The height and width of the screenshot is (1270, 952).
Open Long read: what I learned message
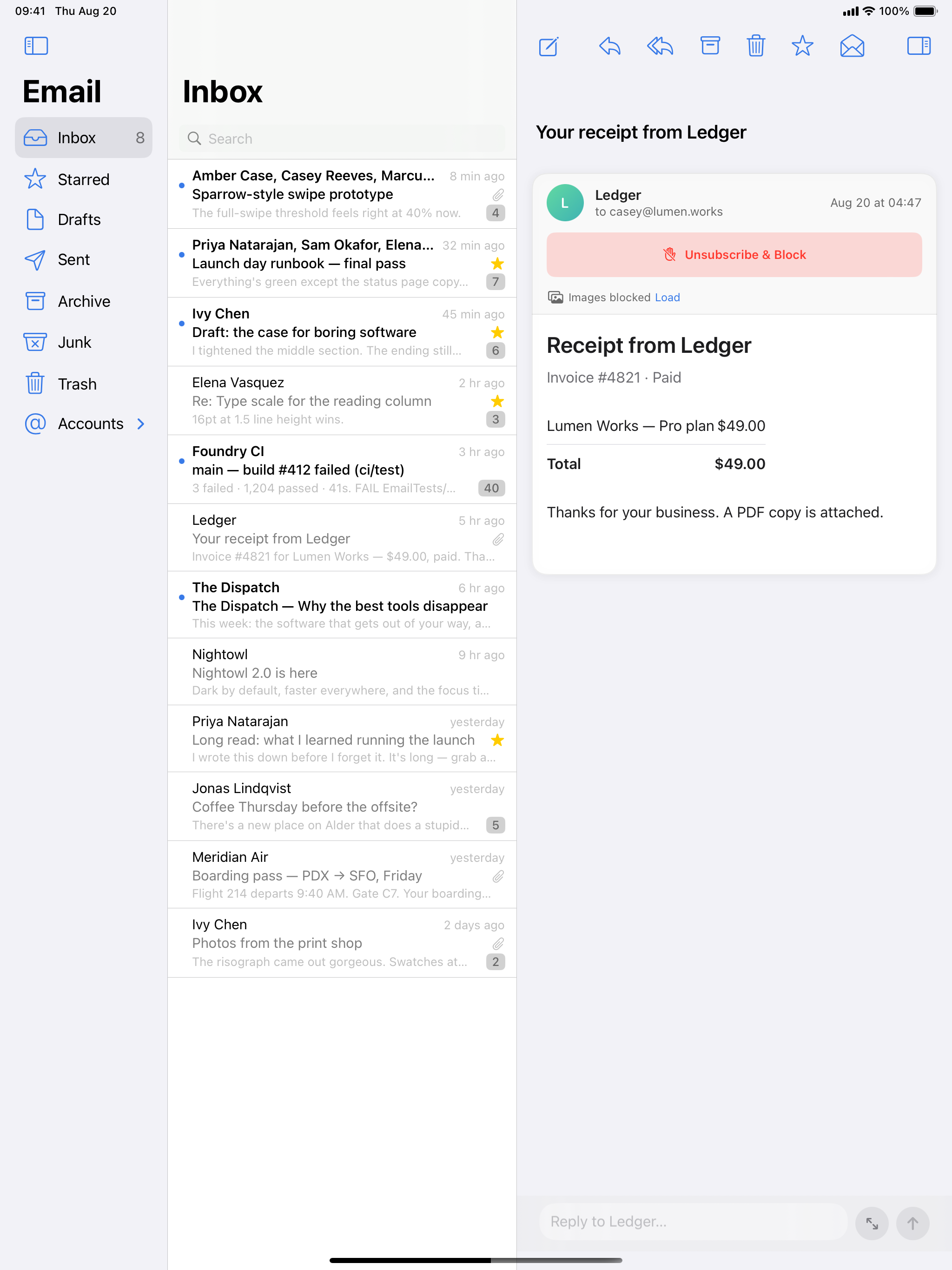[x=342, y=739]
